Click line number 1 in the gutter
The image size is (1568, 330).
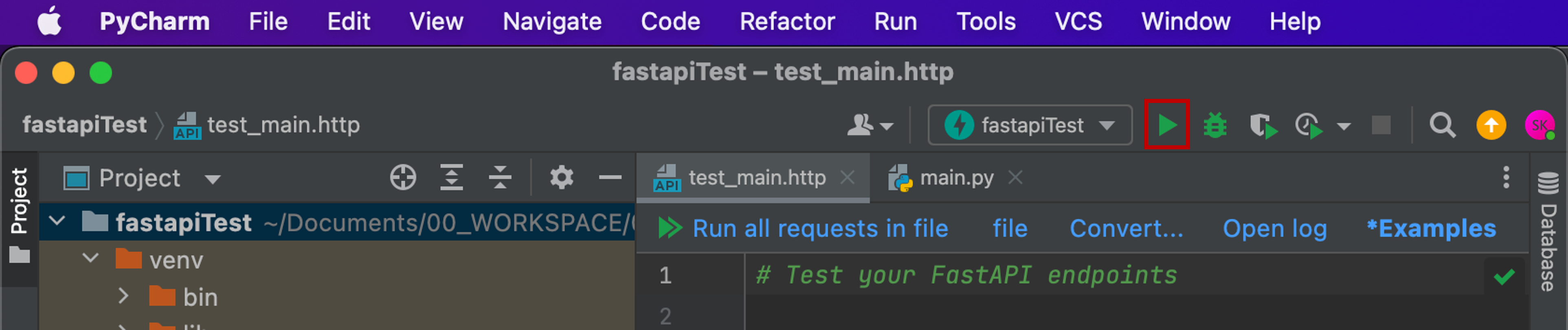[x=665, y=275]
